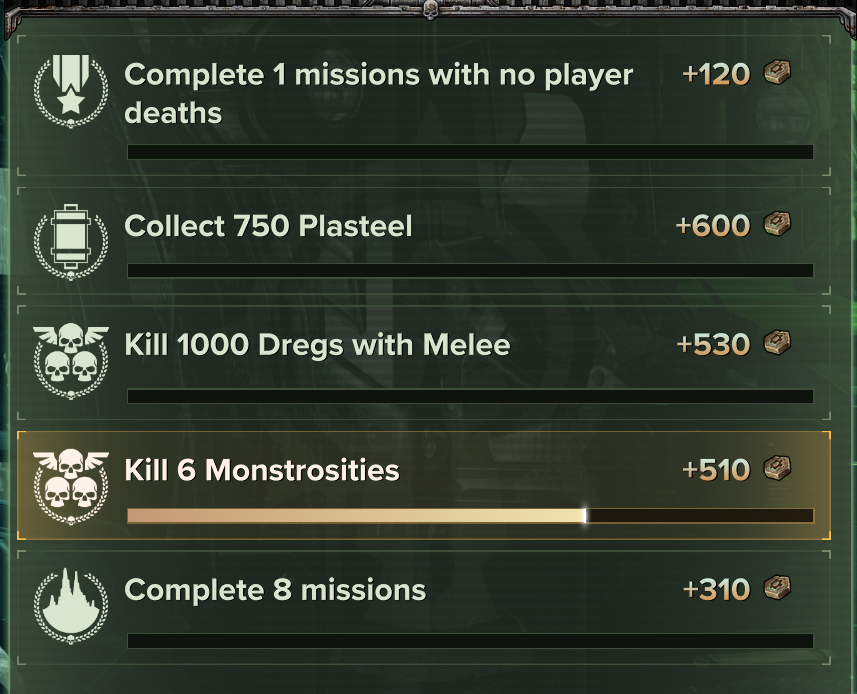Viewport: 857px width, 694px height.
Task: Click the Collect 750 Plasteel progress bar
Action: 470,271
